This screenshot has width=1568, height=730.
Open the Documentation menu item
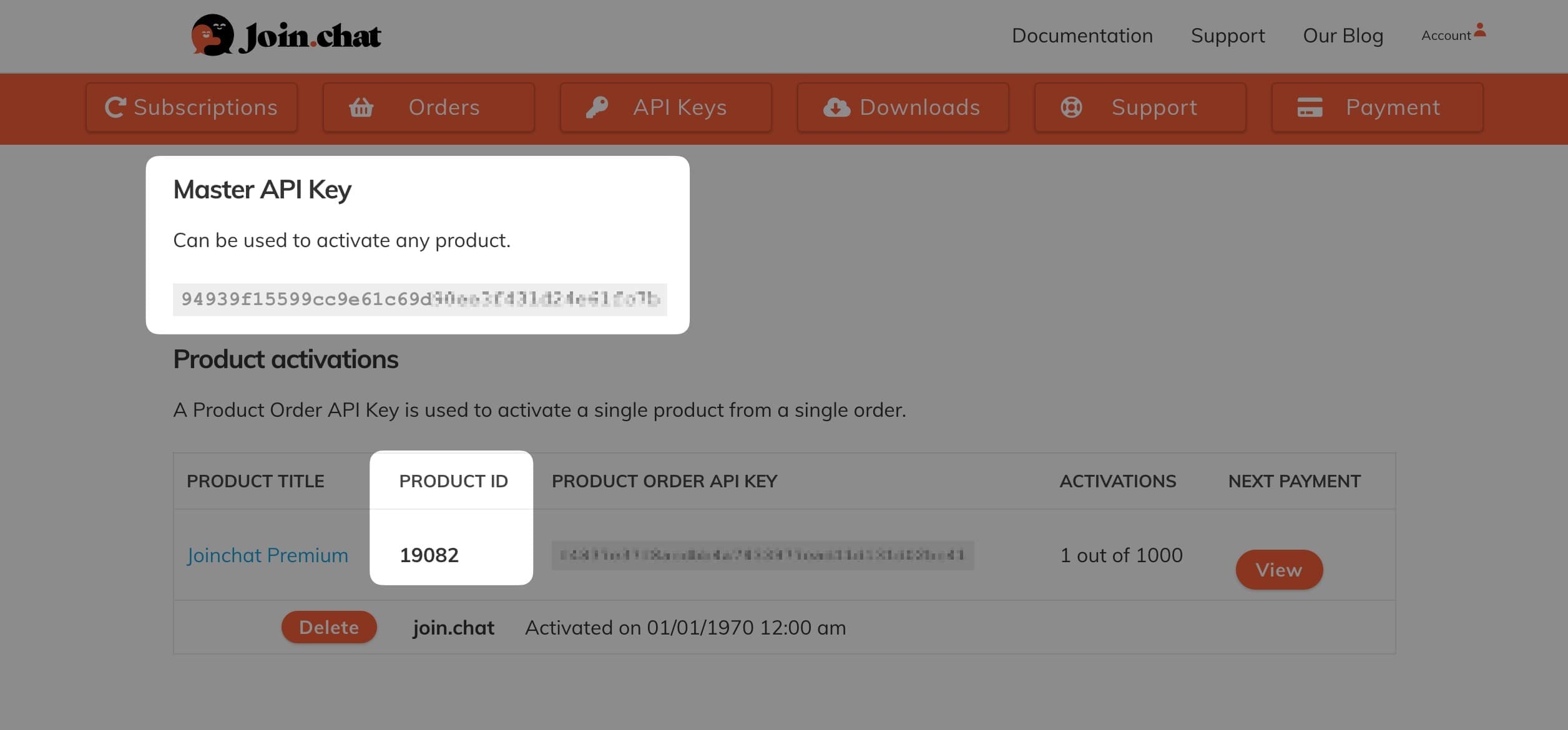pyautogui.click(x=1082, y=36)
